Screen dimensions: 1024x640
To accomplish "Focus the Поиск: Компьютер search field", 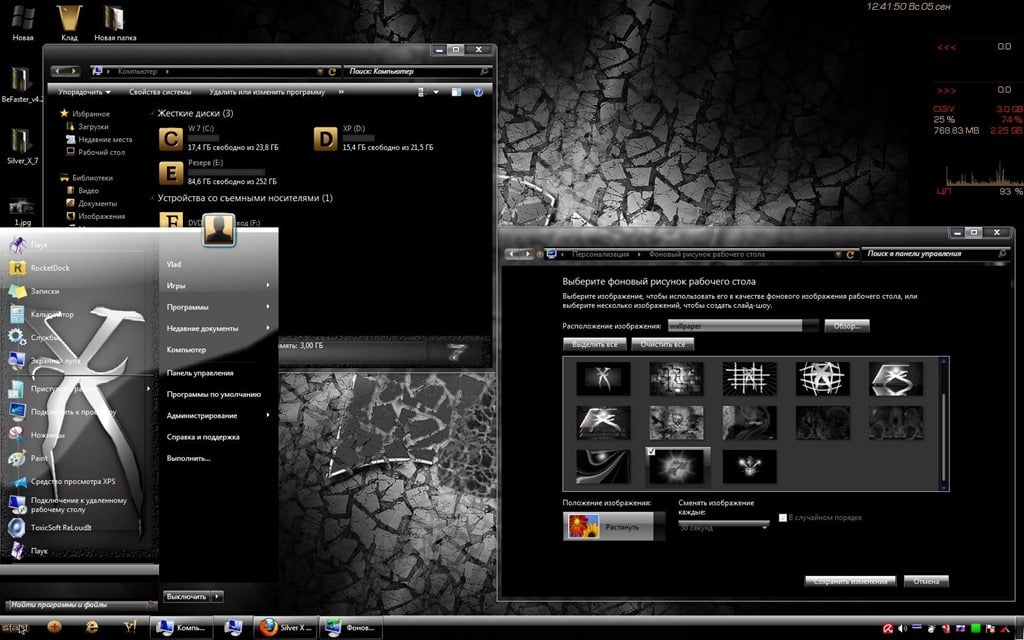I will pos(419,71).
